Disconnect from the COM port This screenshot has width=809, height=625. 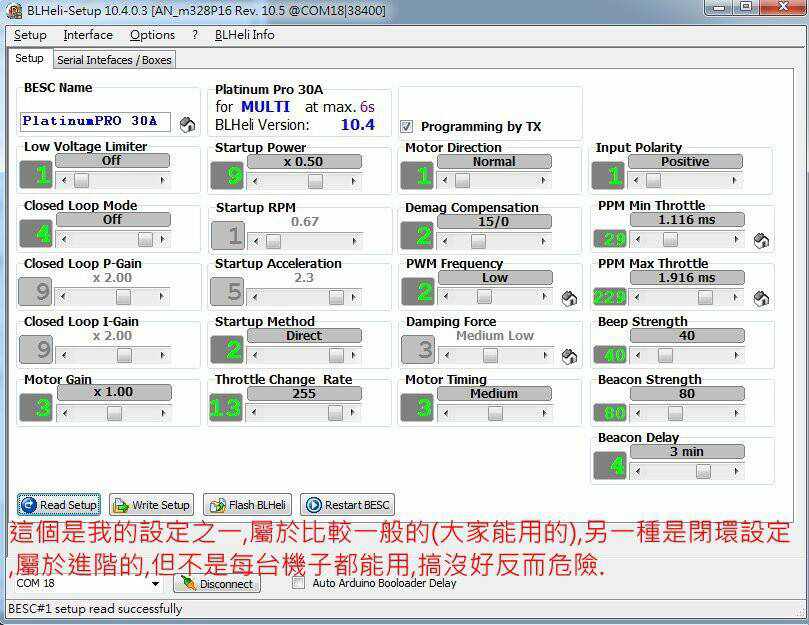click(216, 584)
